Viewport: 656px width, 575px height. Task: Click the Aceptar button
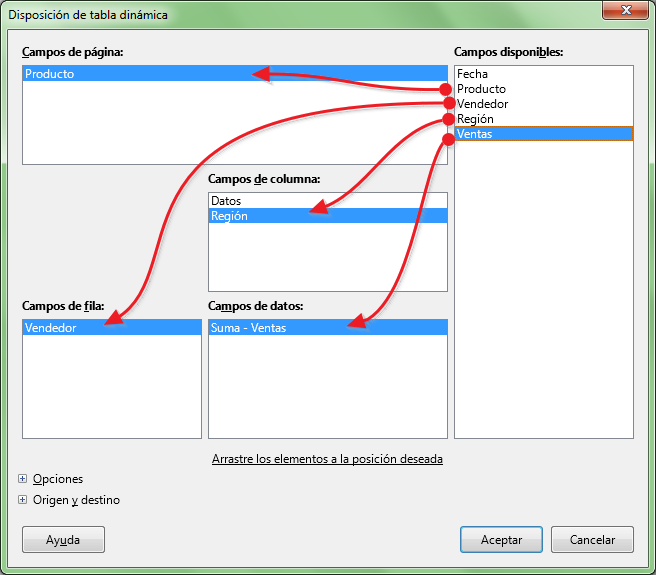(x=501, y=539)
